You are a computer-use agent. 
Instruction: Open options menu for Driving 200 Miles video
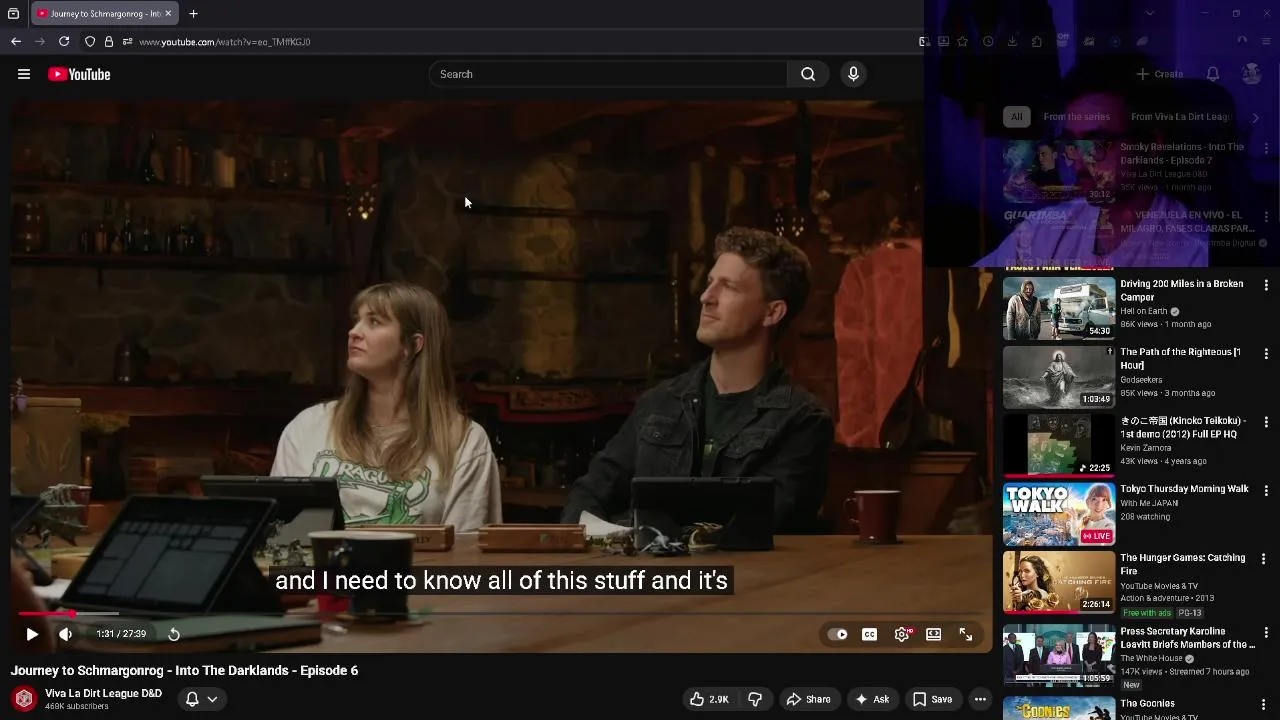coord(1266,285)
